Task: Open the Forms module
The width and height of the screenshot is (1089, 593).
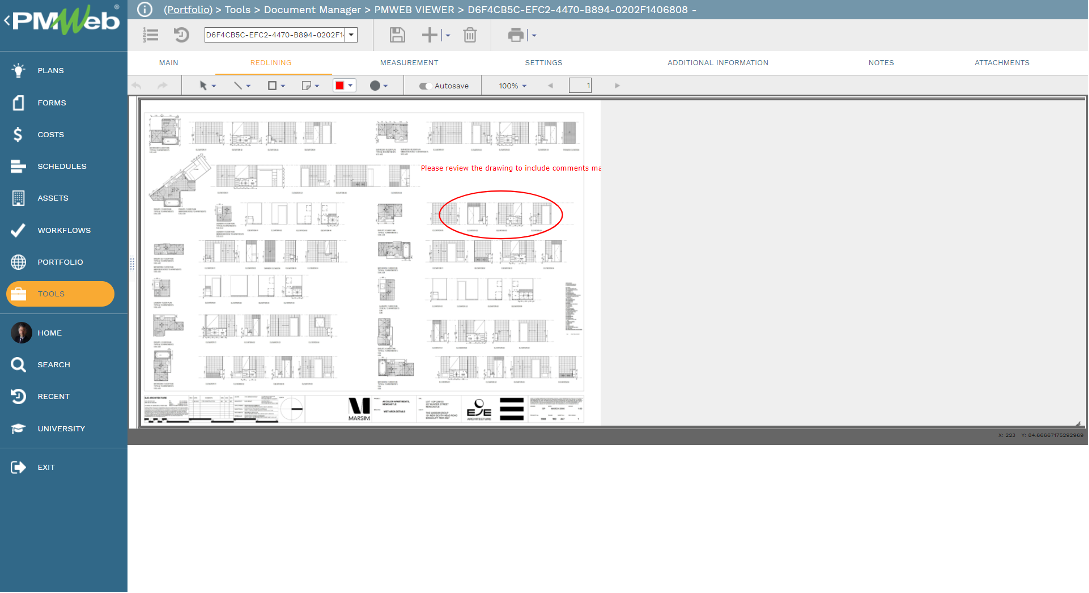Action: [51, 102]
